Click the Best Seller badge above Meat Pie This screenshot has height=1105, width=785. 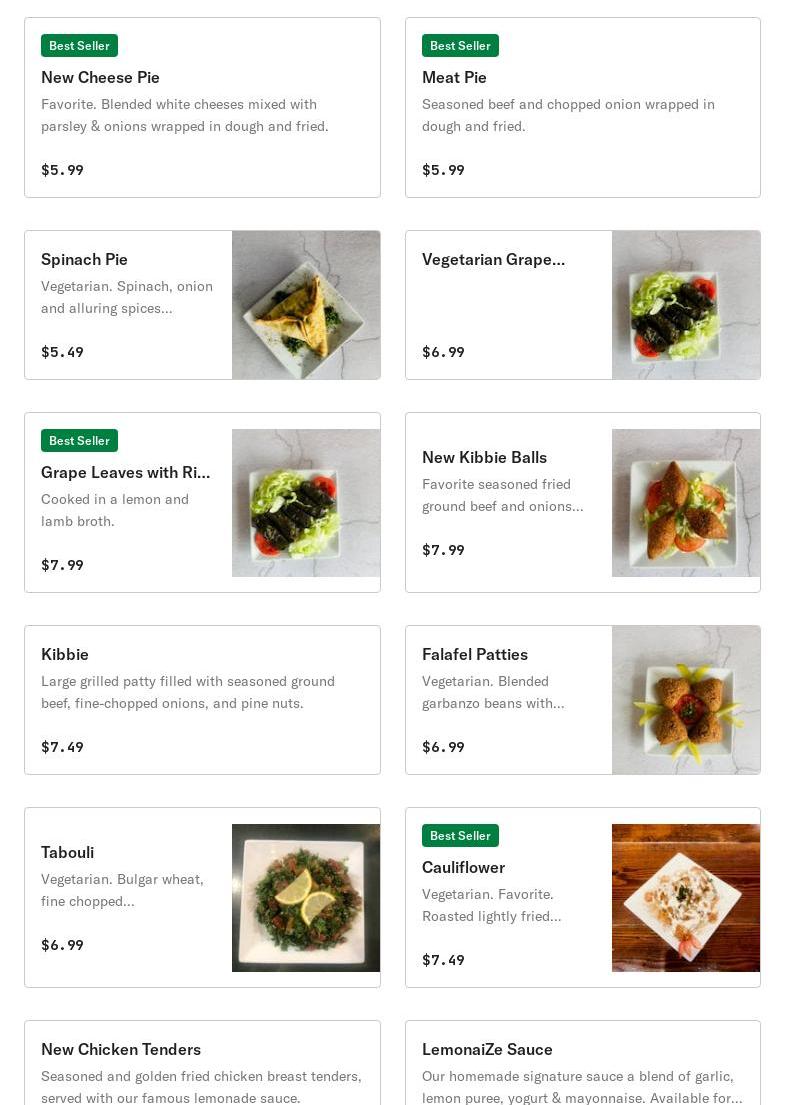(x=460, y=45)
